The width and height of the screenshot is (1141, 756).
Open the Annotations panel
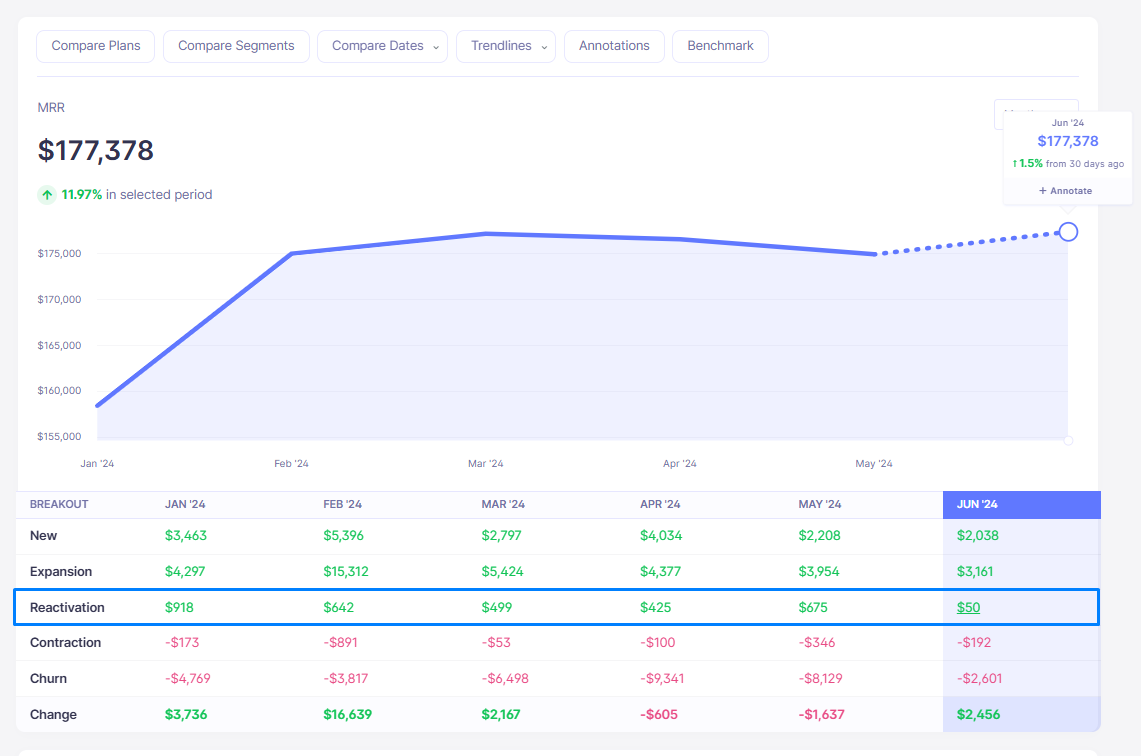pos(614,46)
